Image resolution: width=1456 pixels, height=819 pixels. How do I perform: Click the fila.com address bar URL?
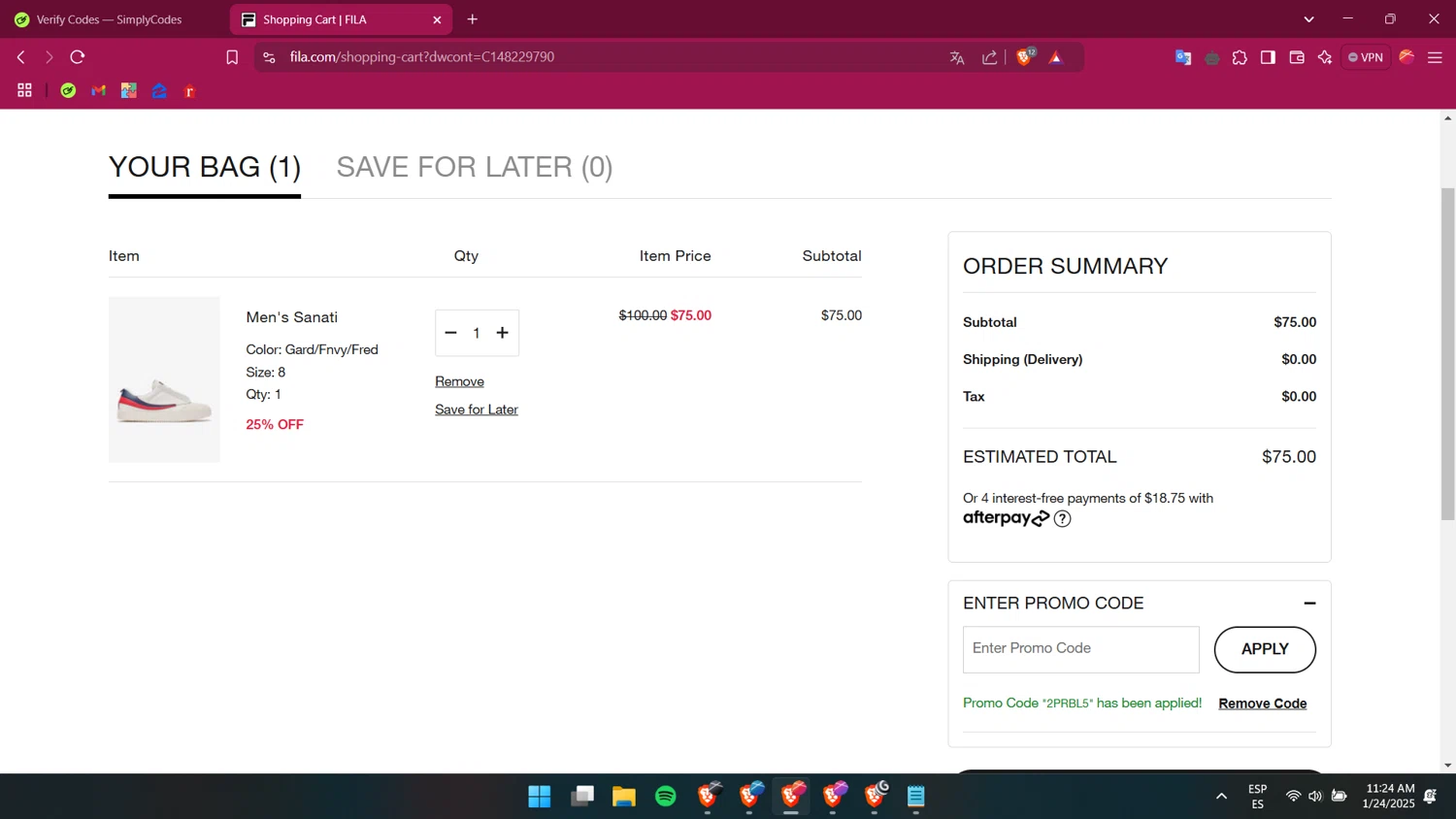pyautogui.click(x=422, y=57)
